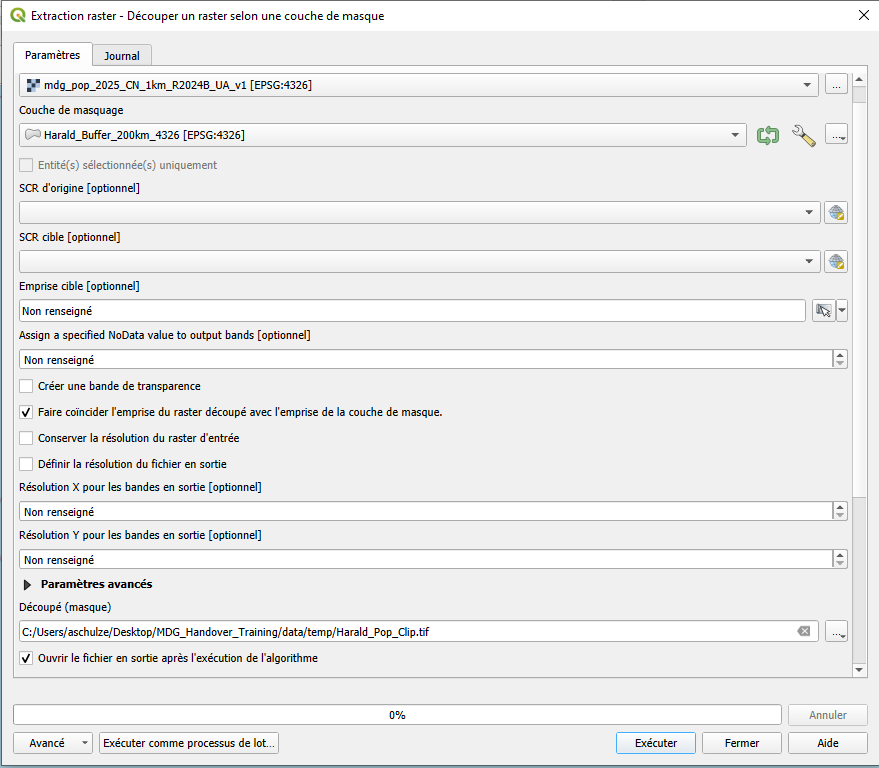Screen dimensions: 879x768
Task: Browse mask layer with the ellipsis button
Action: pyautogui.click(x=837, y=136)
